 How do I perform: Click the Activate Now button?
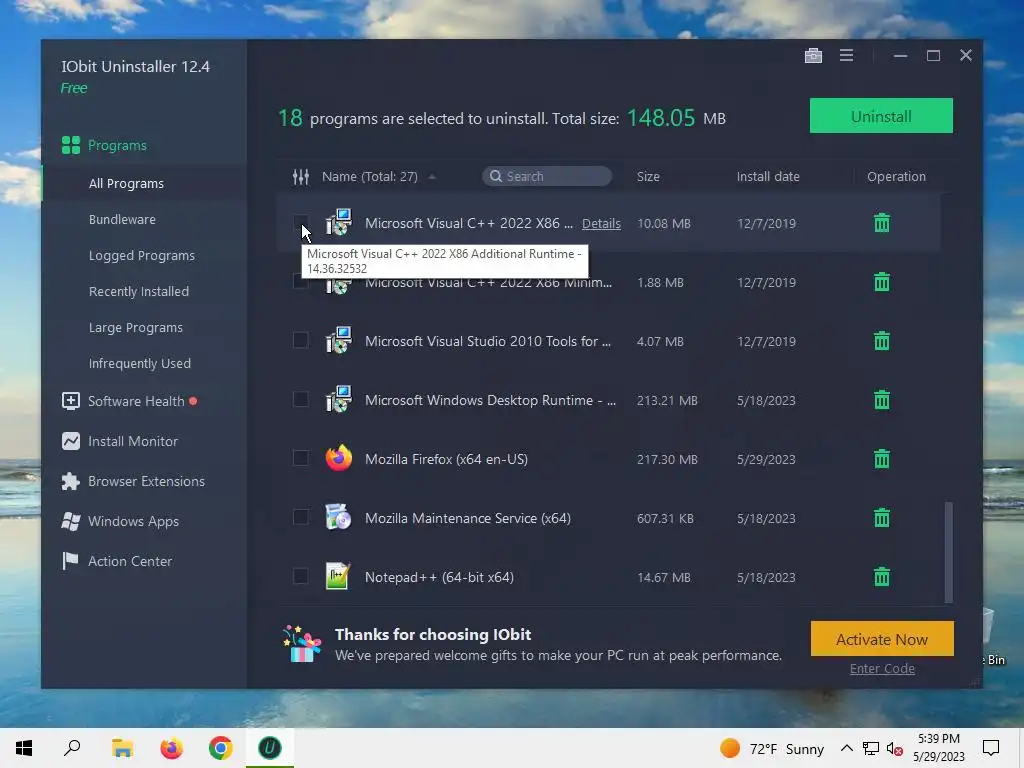coord(882,639)
